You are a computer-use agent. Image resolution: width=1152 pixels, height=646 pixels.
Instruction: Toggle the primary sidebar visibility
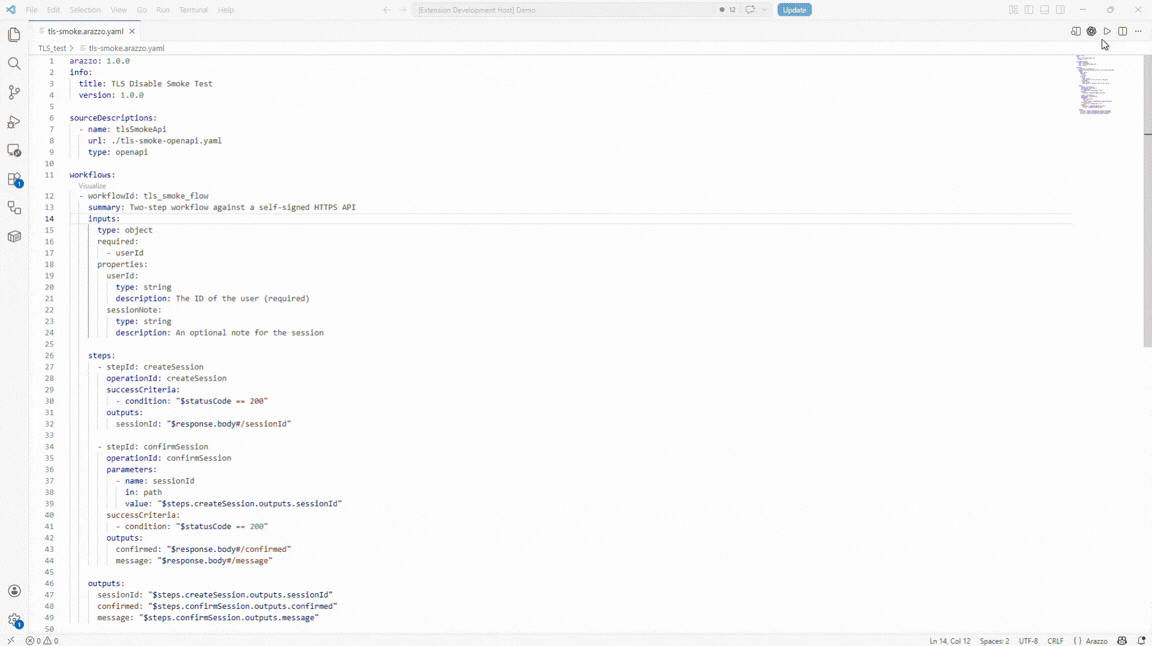tap(1029, 10)
